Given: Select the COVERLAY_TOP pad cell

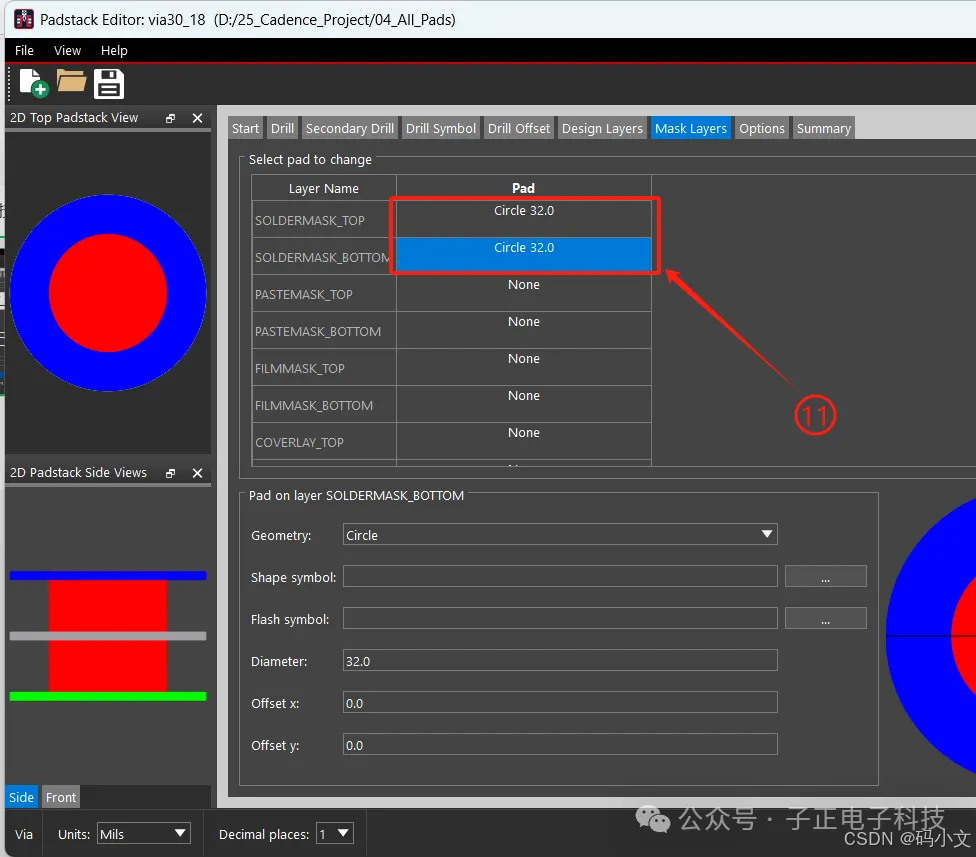Looking at the screenshot, I should pyautogui.click(x=523, y=441).
